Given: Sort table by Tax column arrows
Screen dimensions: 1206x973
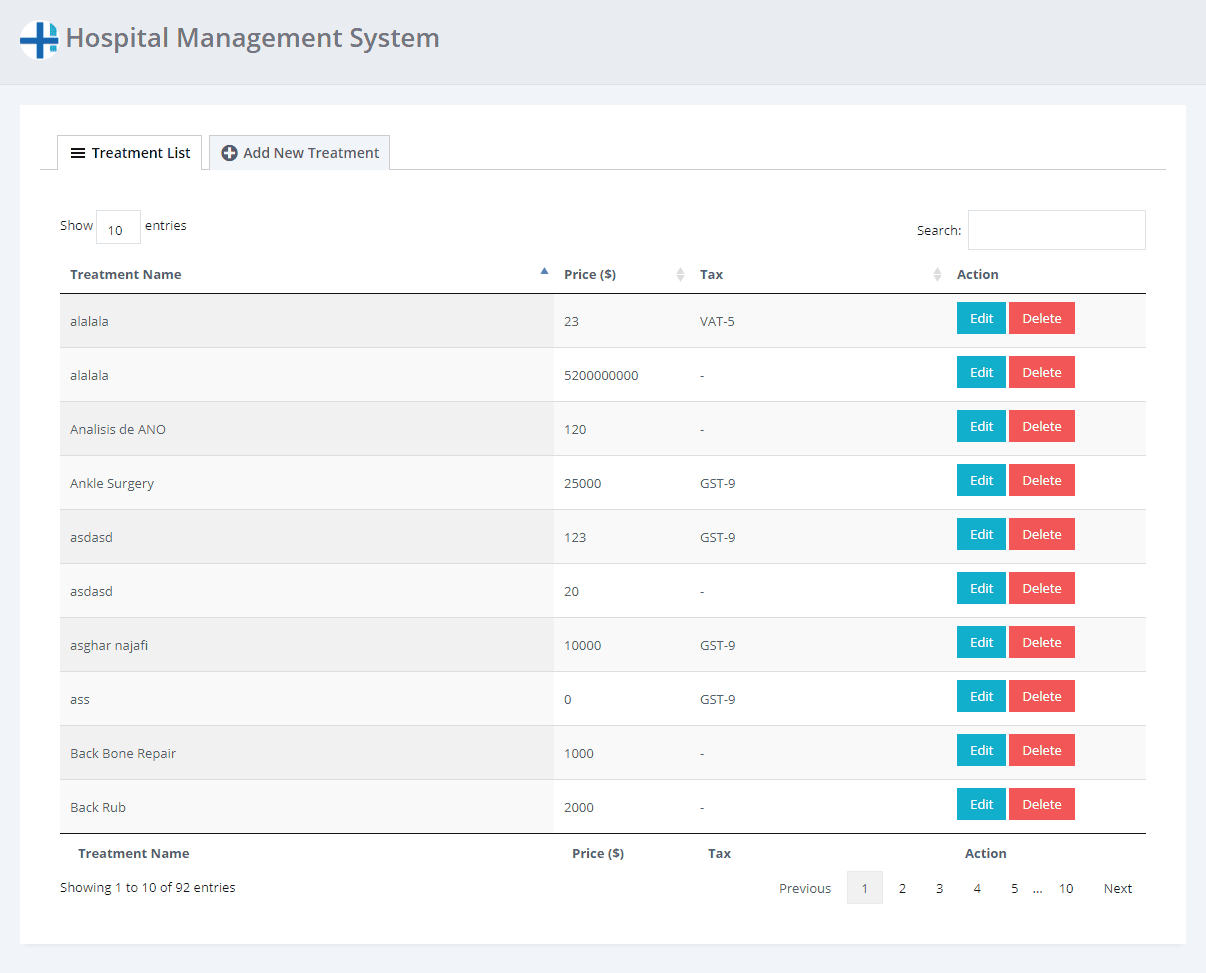Looking at the screenshot, I should [x=937, y=274].
